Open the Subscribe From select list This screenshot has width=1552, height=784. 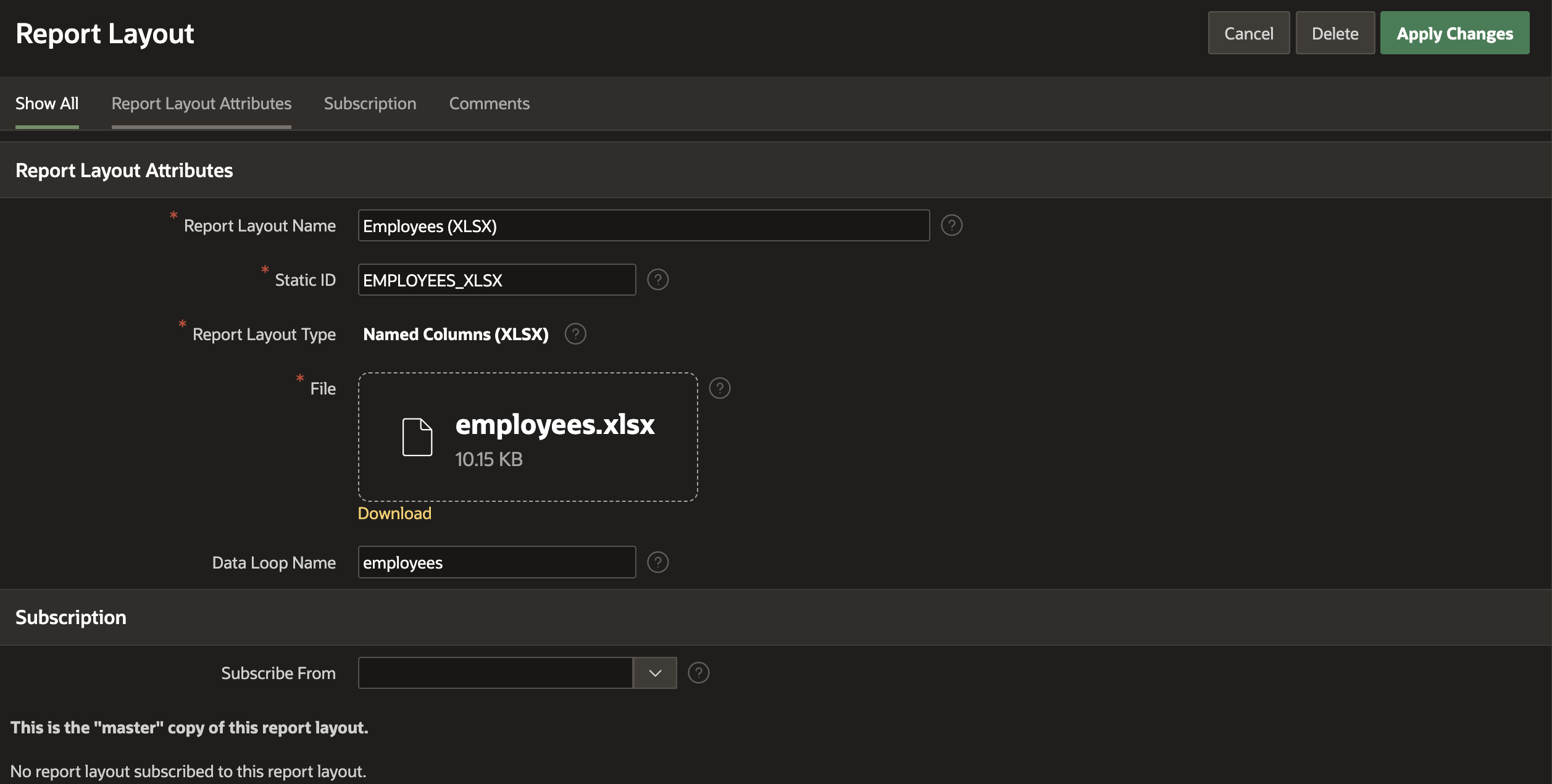[495, 673]
